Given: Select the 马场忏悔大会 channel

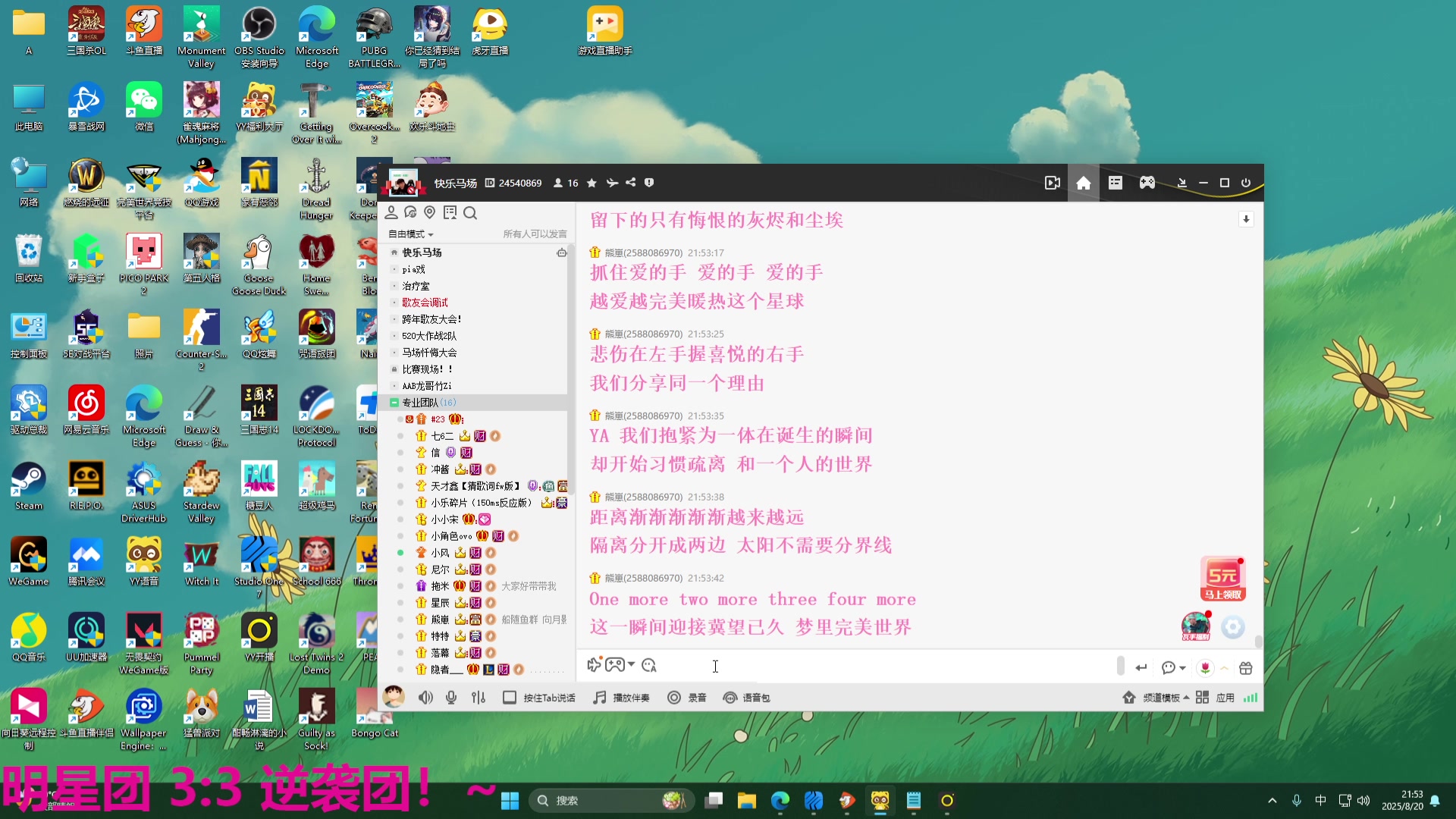Looking at the screenshot, I should coord(429,353).
